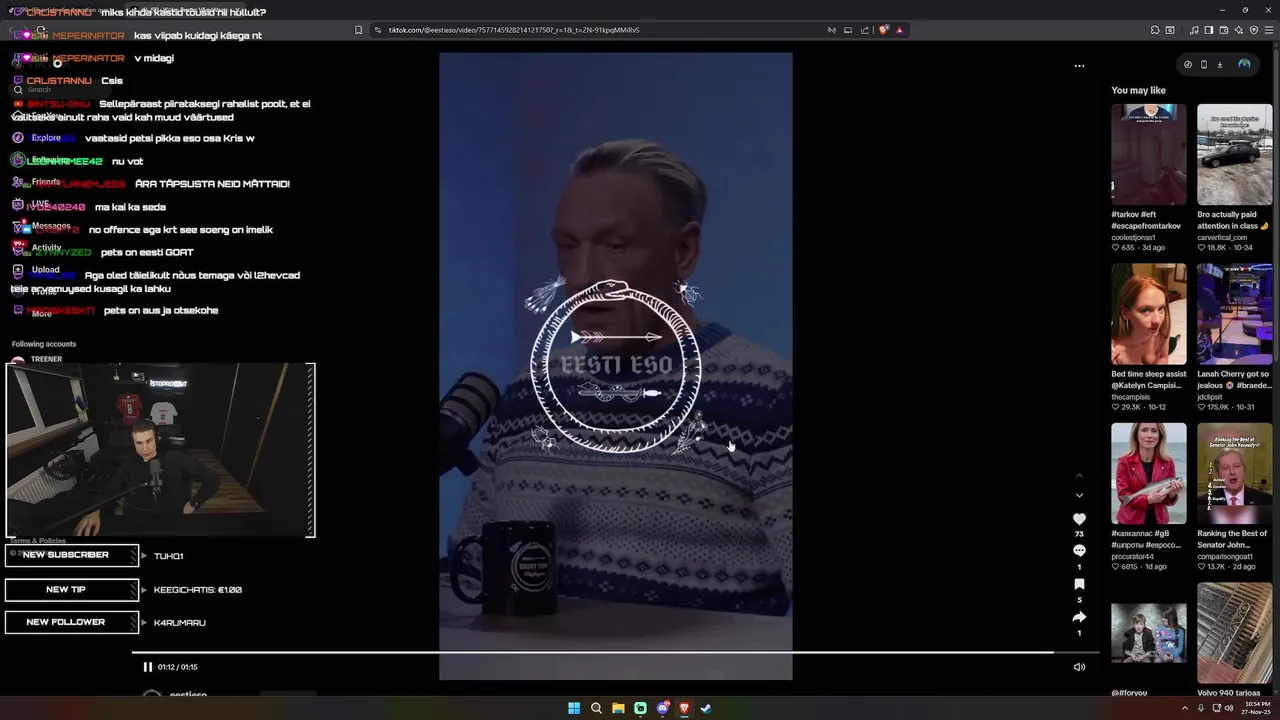Like the video with the heart icon
This screenshot has width=1280, height=720.
point(1079,519)
